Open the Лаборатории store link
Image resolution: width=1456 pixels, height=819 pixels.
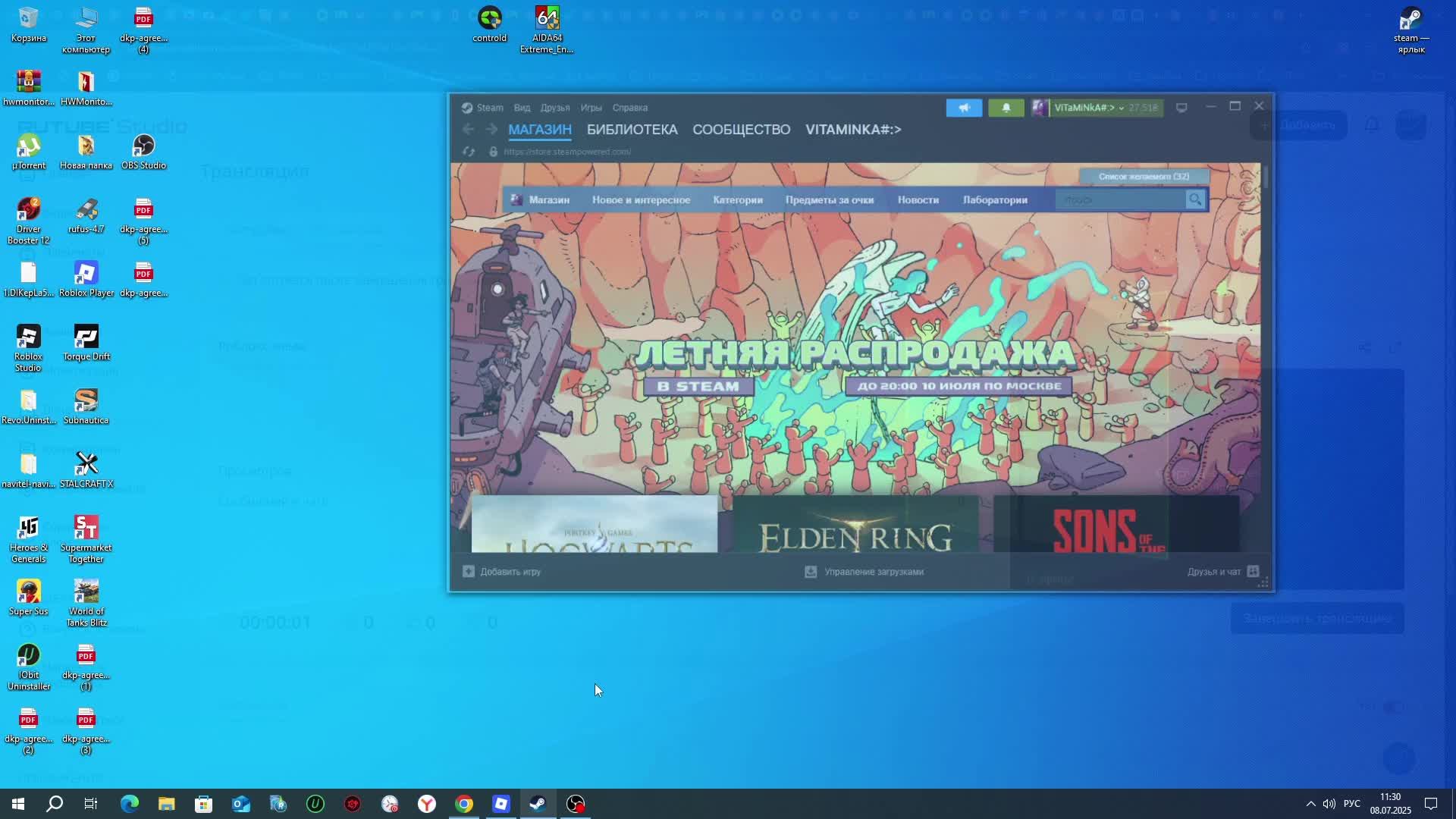(995, 200)
